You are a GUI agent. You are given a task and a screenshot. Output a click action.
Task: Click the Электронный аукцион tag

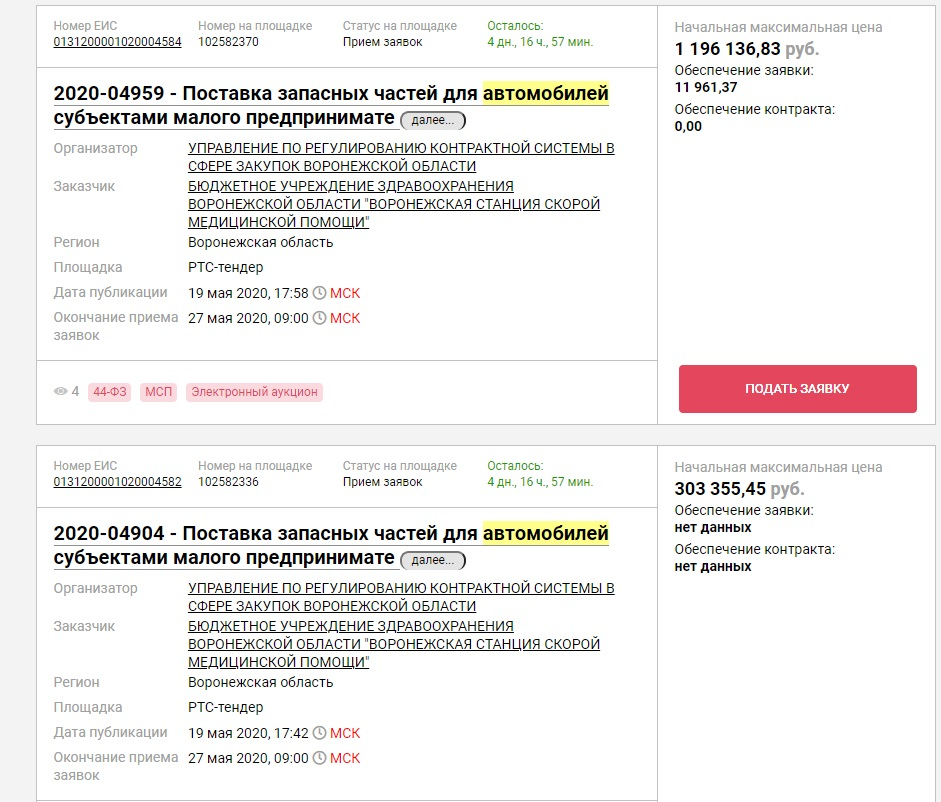pyautogui.click(x=254, y=392)
